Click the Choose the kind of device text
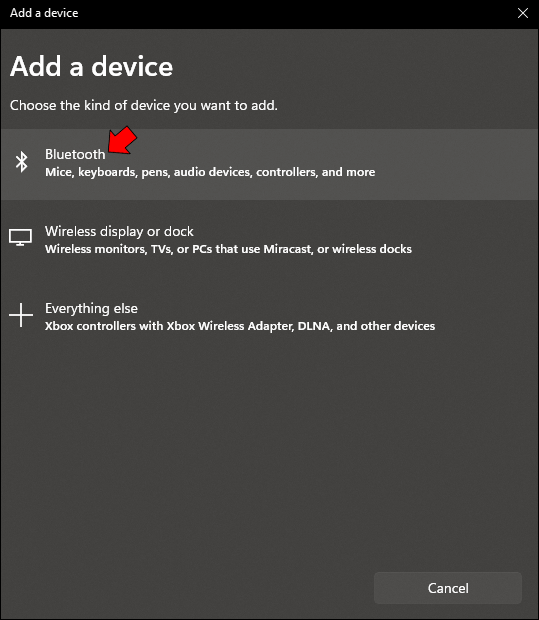539x620 pixels. click(x=144, y=106)
